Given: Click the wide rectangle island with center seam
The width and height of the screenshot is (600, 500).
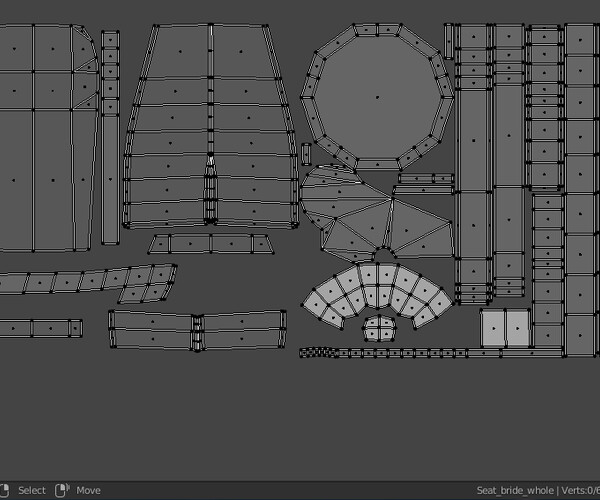Looking at the screenshot, I should pyautogui.click(x=197, y=330).
